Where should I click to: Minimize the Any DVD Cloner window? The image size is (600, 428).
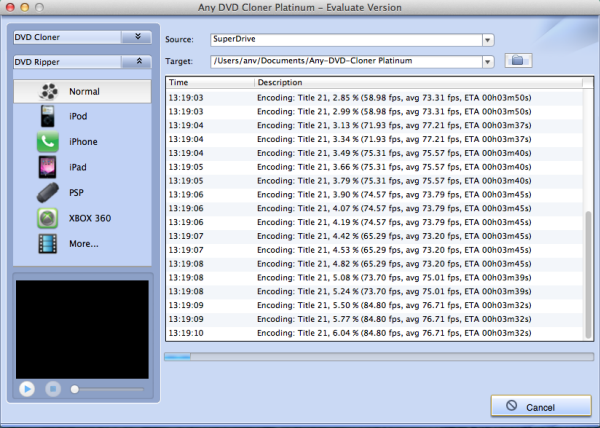tap(25, 7)
